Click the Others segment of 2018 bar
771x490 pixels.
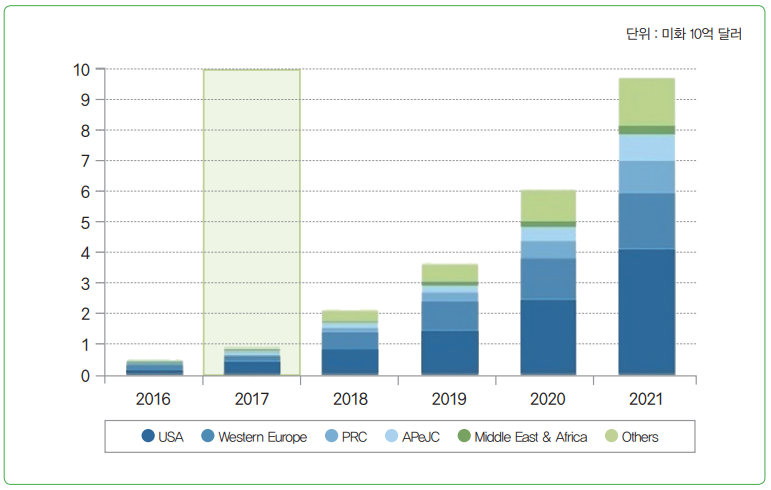350,316
